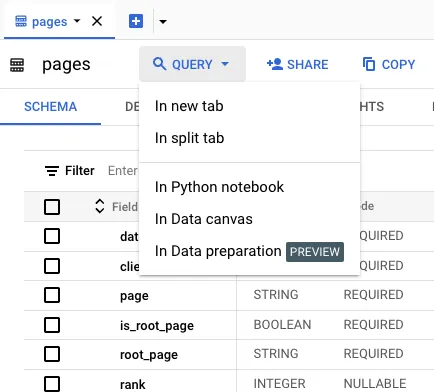This screenshot has height=392, width=434.
Task: Choose In split tab from the Query menu
Action: click(x=249, y=138)
